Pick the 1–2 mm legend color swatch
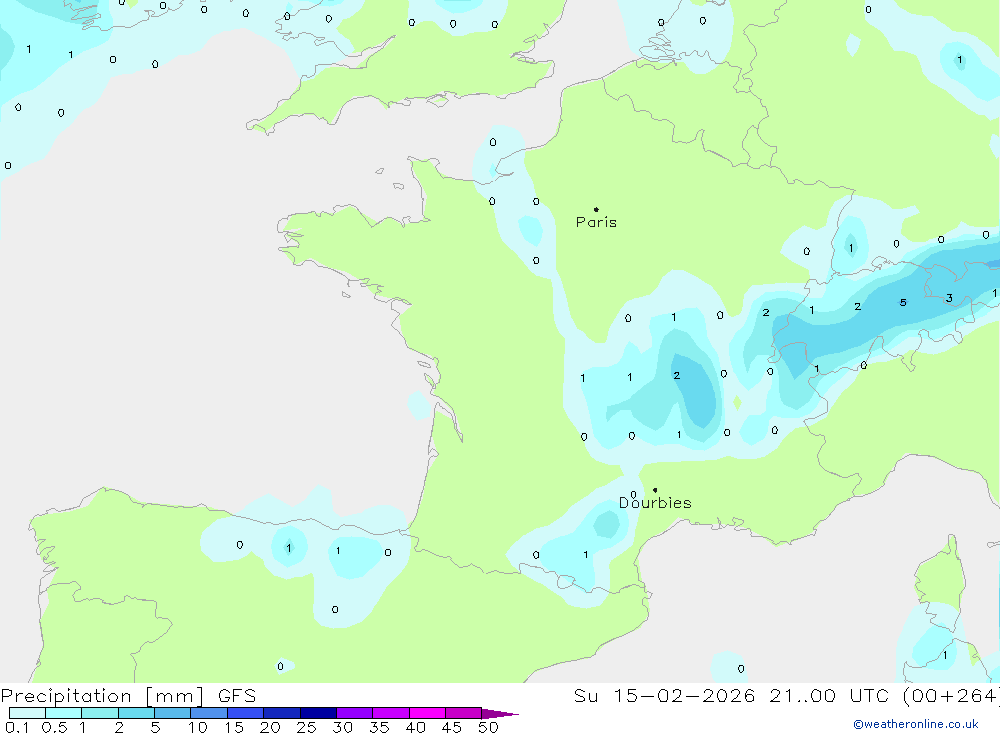Screen dimensions: 1000x733 pyautogui.click(x=99, y=713)
